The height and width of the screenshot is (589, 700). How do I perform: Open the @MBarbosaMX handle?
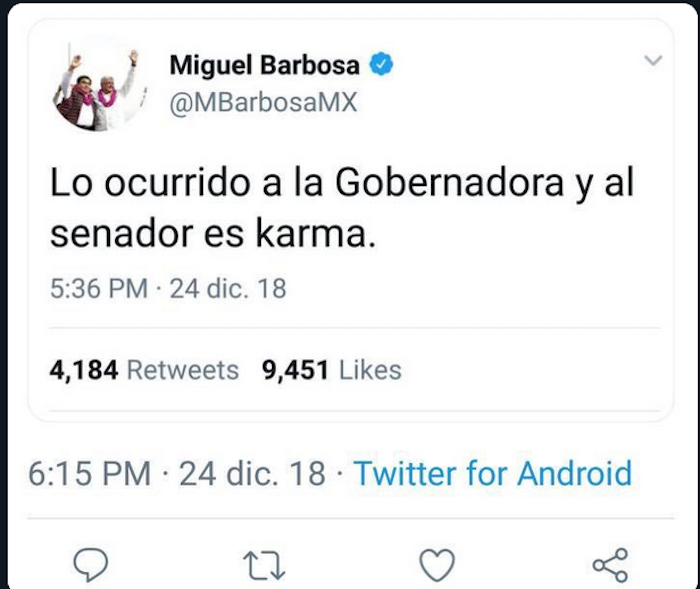[263, 103]
